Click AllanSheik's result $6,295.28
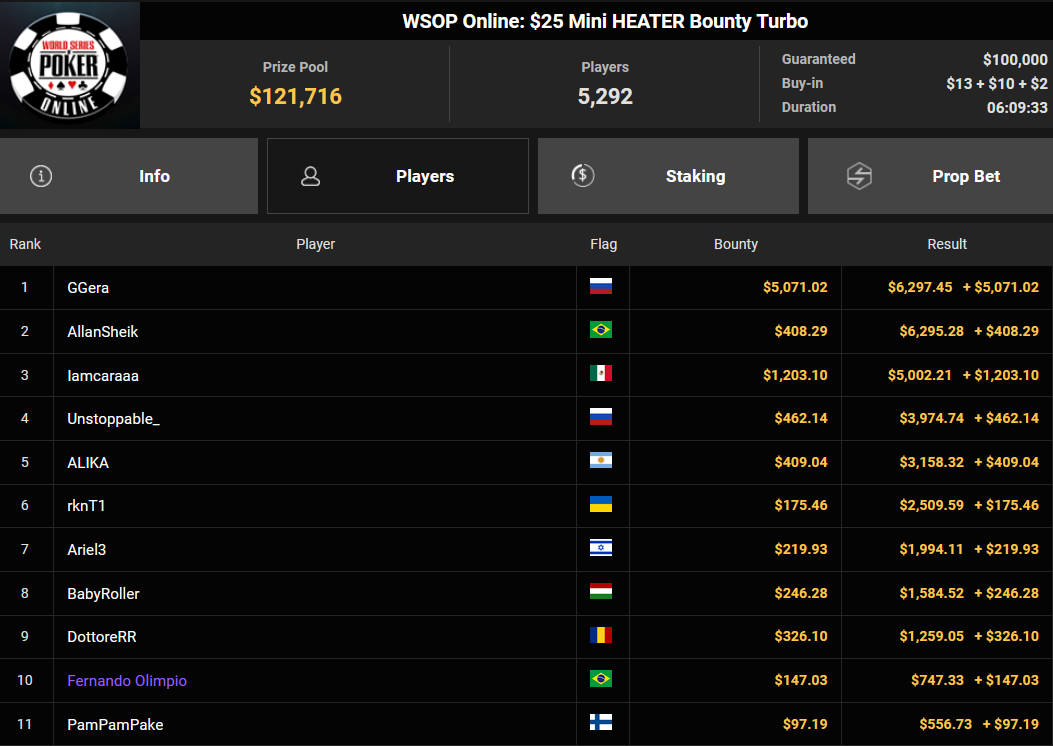The width and height of the screenshot is (1053, 746). tap(931, 331)
